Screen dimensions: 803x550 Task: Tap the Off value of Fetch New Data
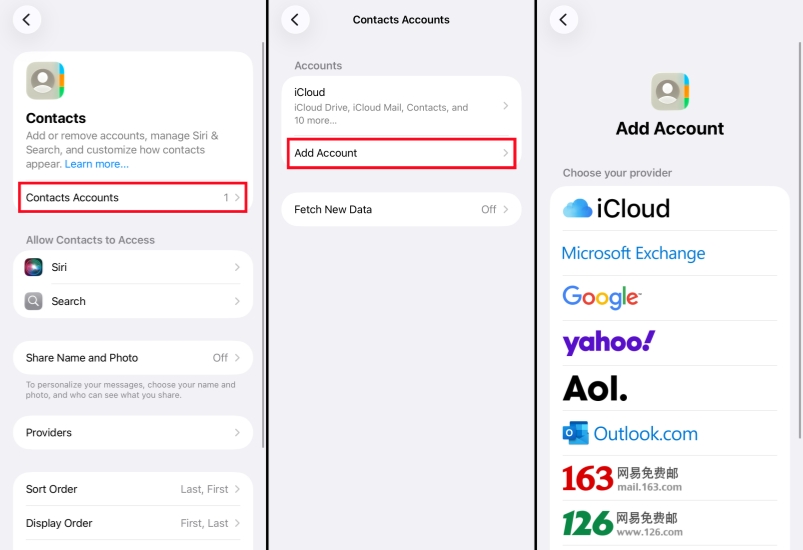pos(489,209)
